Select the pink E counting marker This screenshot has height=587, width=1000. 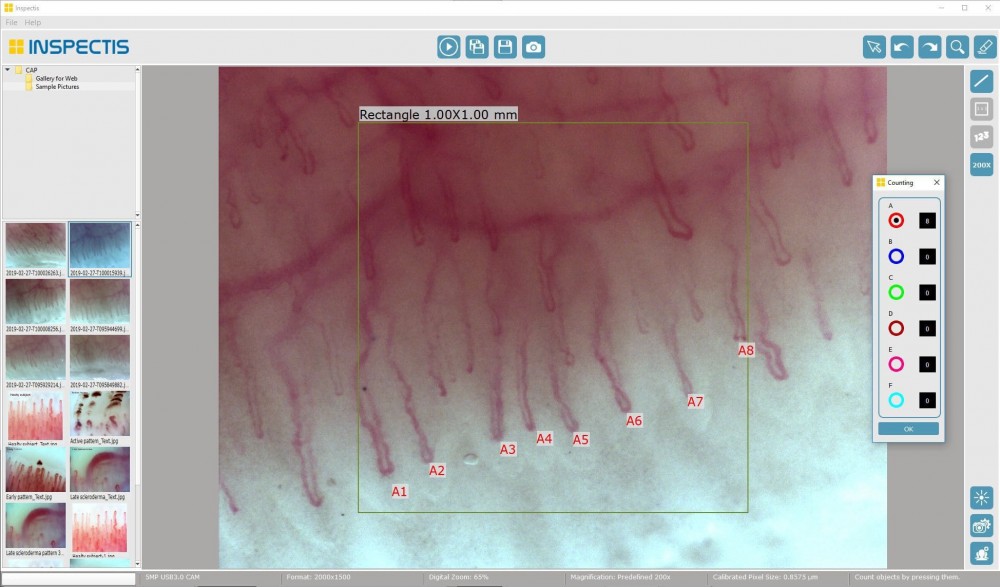896,364
